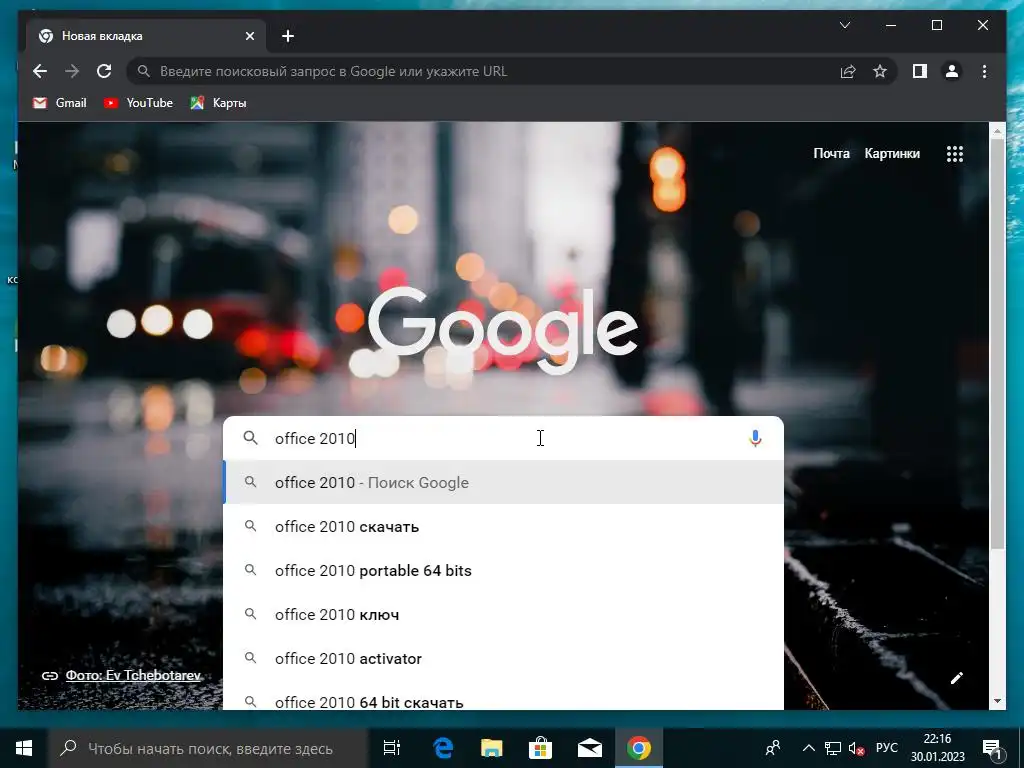Open Microsoft Store from the taskbar
Image resolution: width=1024 pixels, height=768 pixels.
pyautogui.click(x=541, y=748)
